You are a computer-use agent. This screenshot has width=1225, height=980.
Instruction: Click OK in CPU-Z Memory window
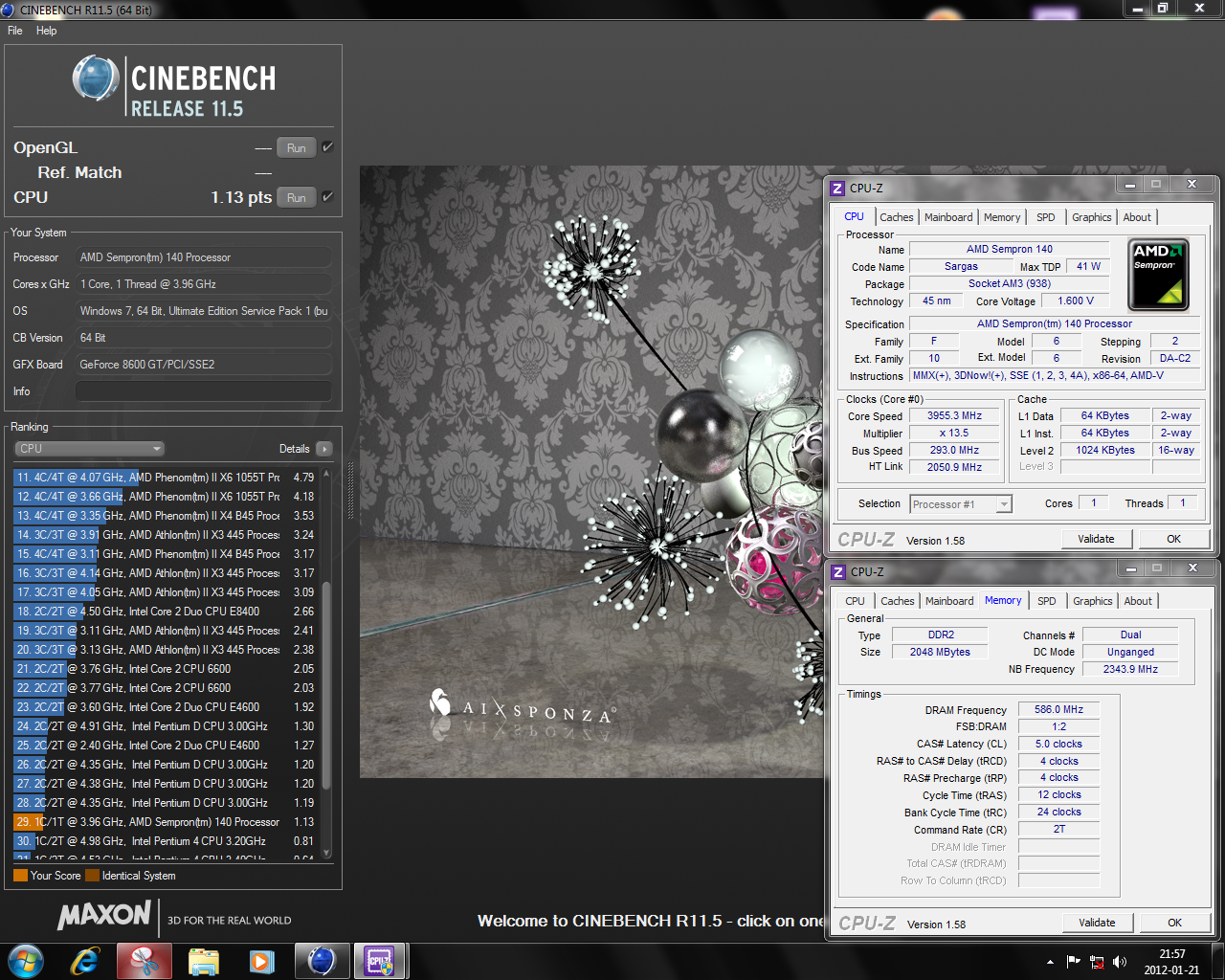[1174, 923]
